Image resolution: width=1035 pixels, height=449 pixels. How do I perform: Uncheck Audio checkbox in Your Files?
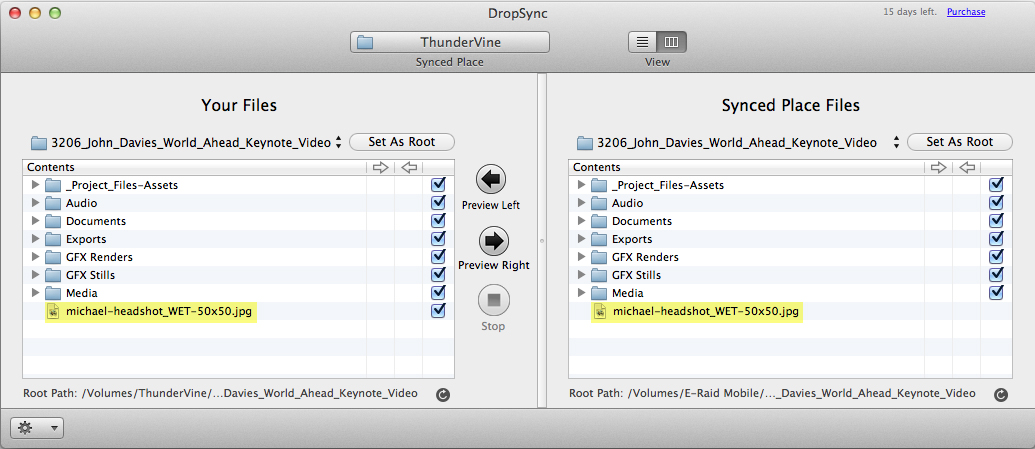438,203
